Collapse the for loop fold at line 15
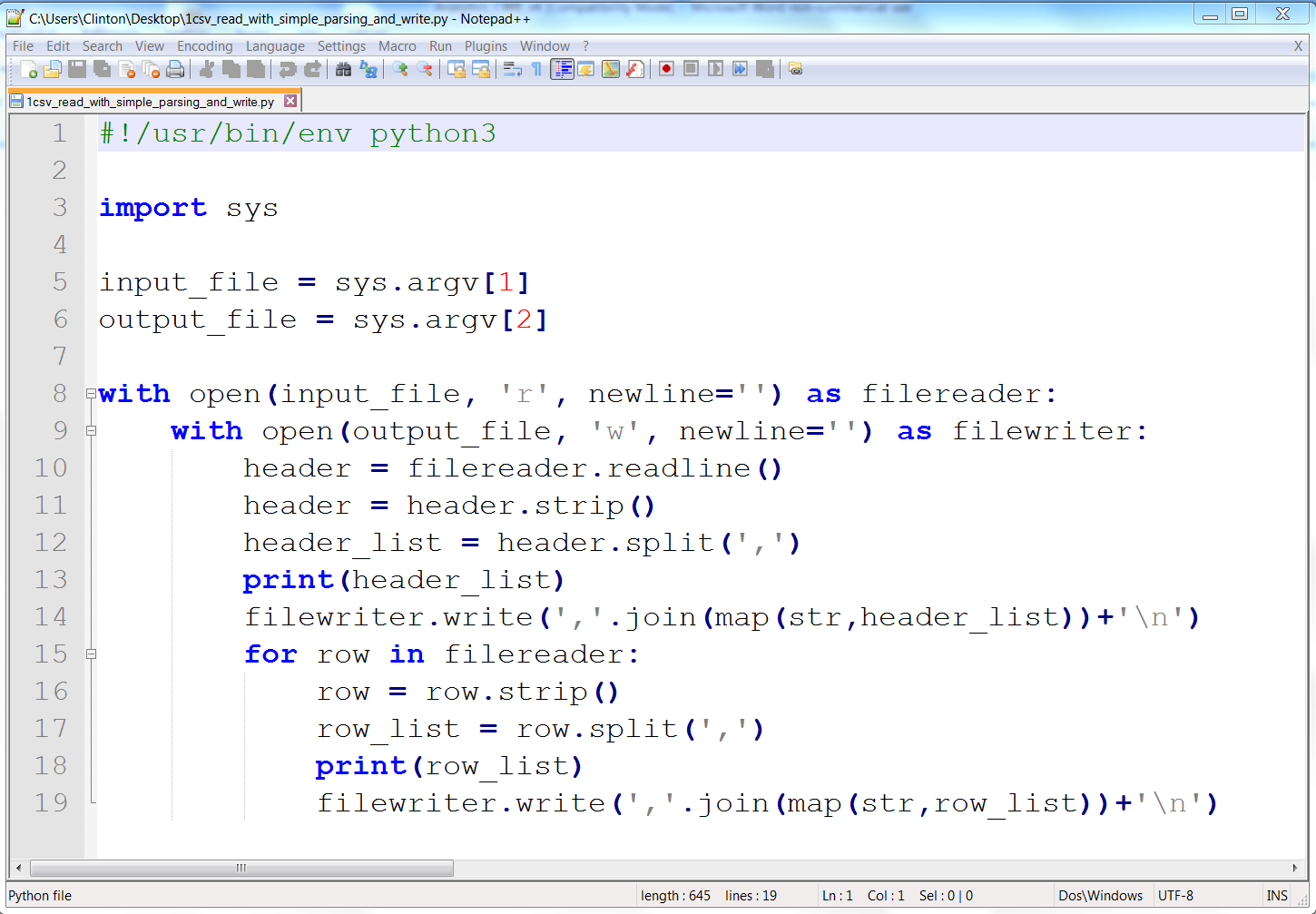Viewport: 1316px width, 914px height. (x=90, y=654)
